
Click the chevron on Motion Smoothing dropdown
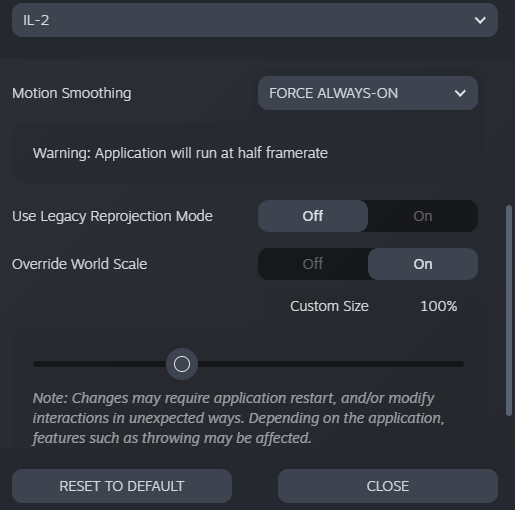pyautogui.click(x=460, y=93)
